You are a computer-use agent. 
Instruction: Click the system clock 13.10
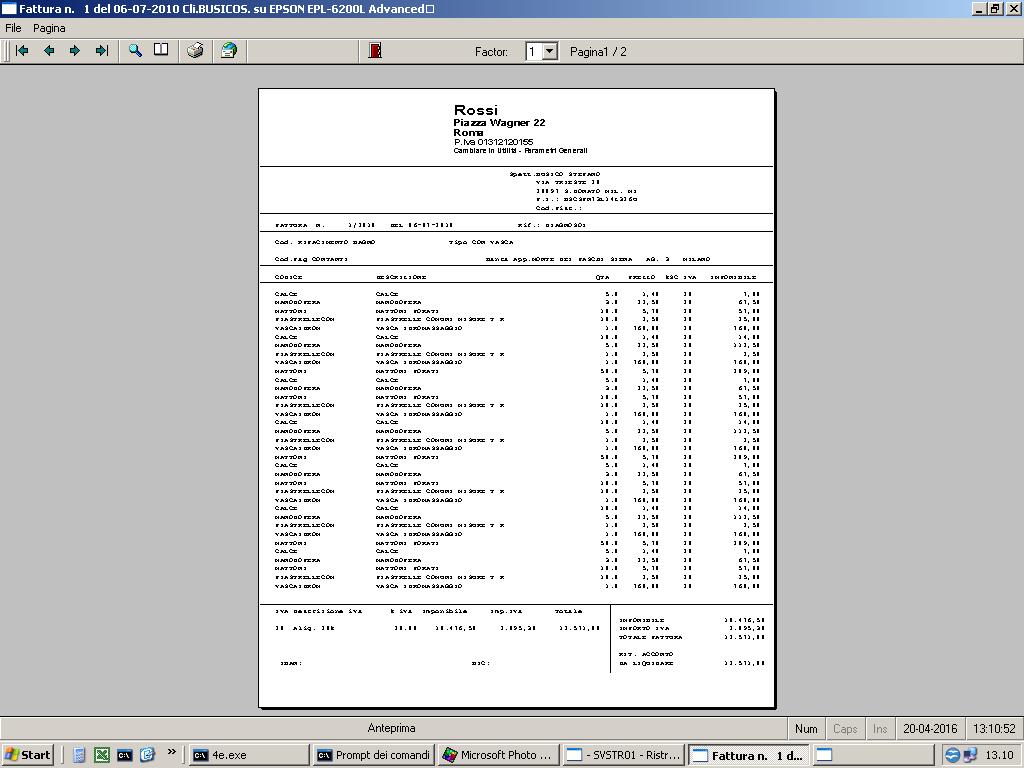pos(999,755)
